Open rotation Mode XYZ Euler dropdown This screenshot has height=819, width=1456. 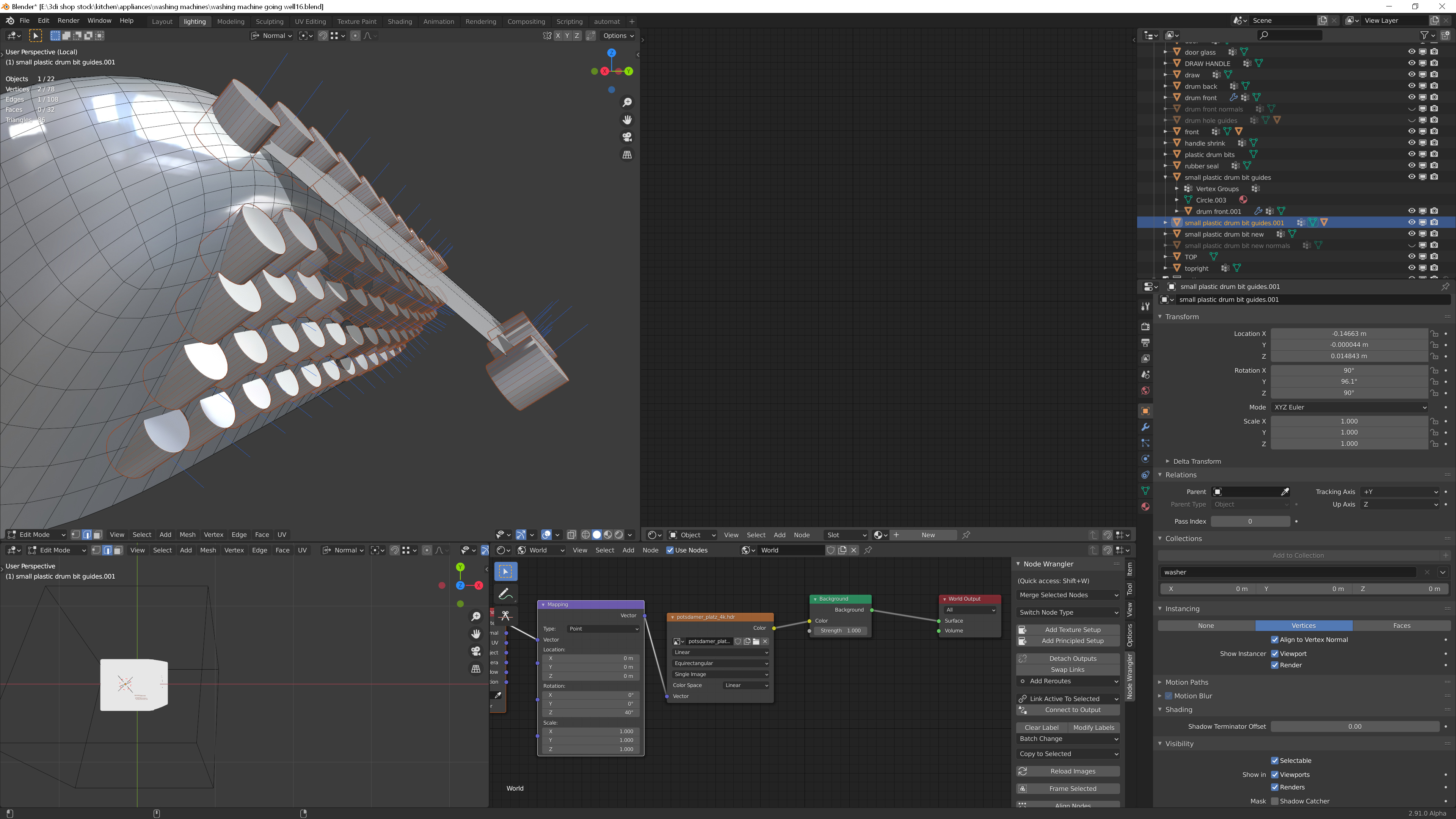tap(1350, 407)
